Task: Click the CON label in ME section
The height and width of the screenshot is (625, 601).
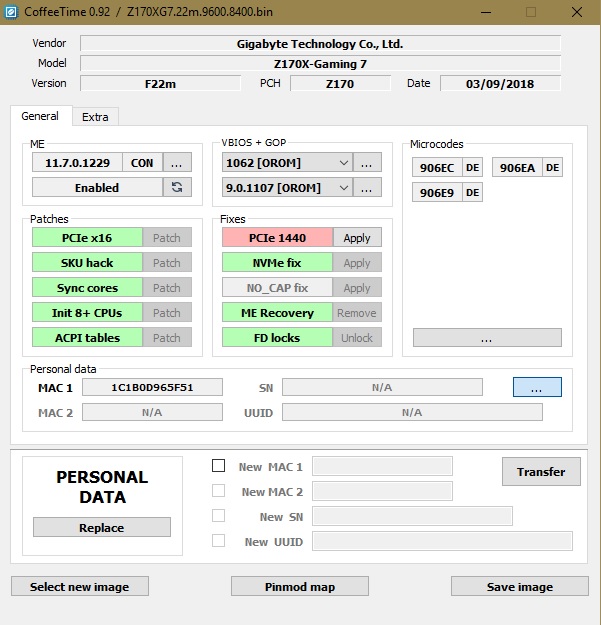Action: click(x=142, y=162)
